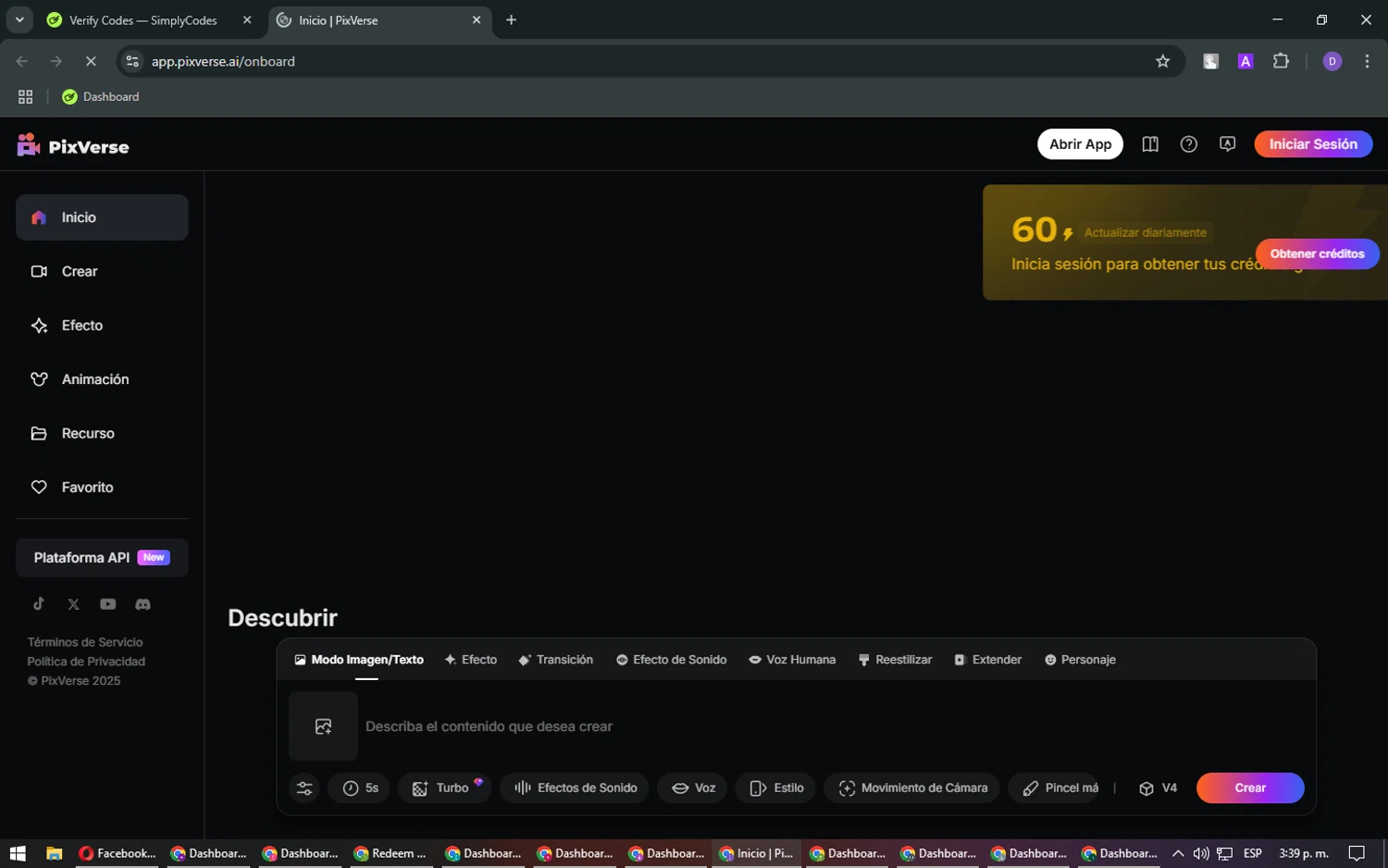Click Obtener créditos button
1388x868 pixels.
[x=1317, y=254]
